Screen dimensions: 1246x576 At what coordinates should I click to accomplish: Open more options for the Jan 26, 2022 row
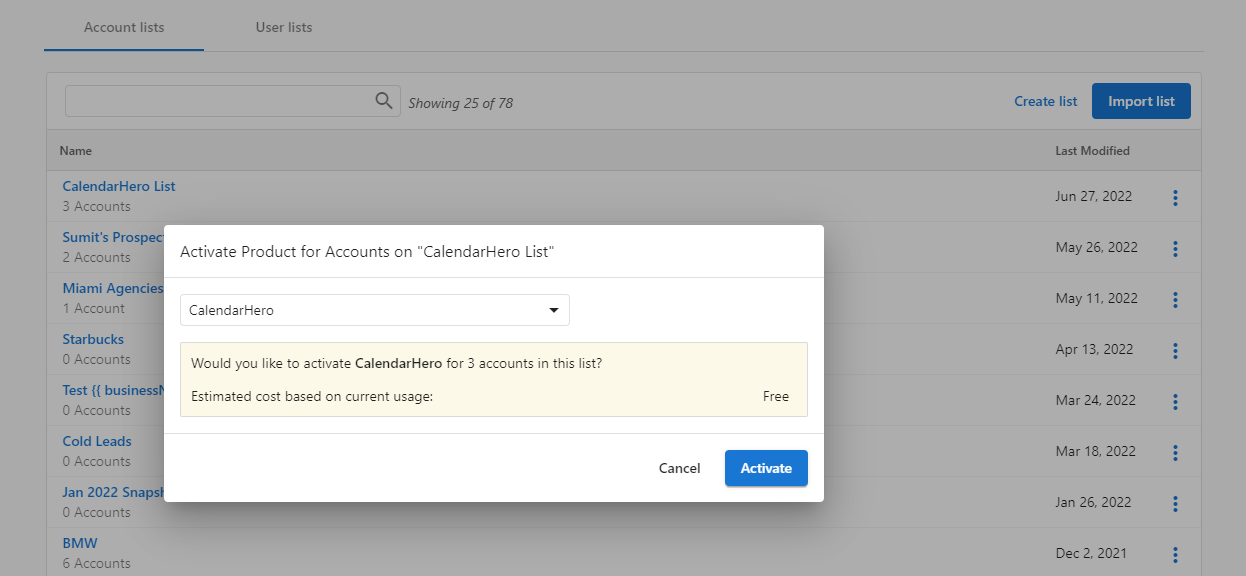(x=1175, y=504)
